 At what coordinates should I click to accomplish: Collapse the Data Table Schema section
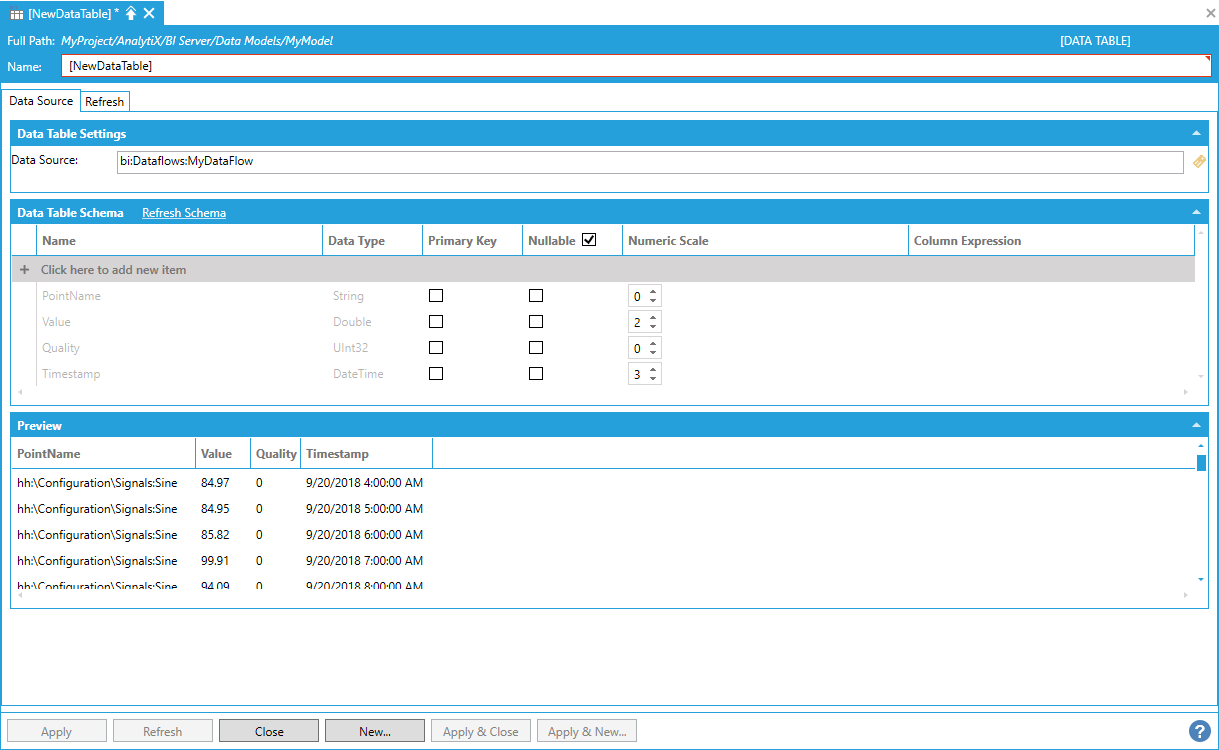(x=1195, y=212)
